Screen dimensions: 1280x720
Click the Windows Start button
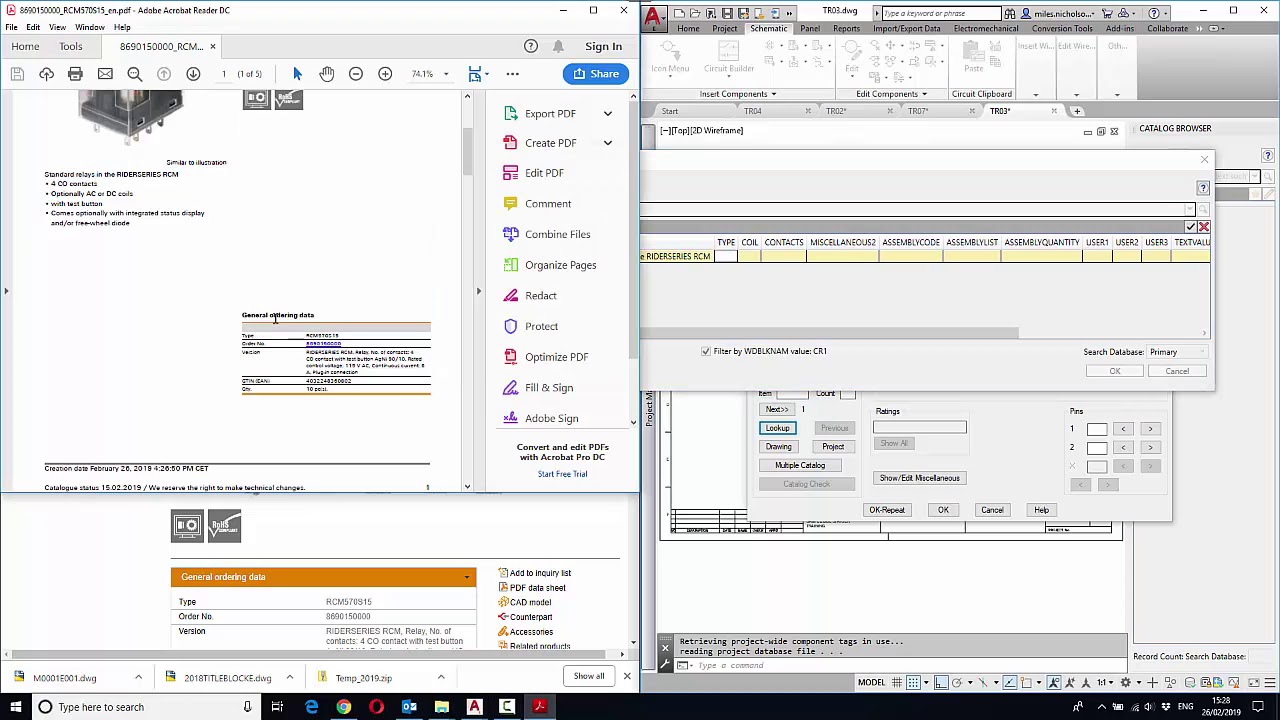pyautogui.click(x=15, y=707)
